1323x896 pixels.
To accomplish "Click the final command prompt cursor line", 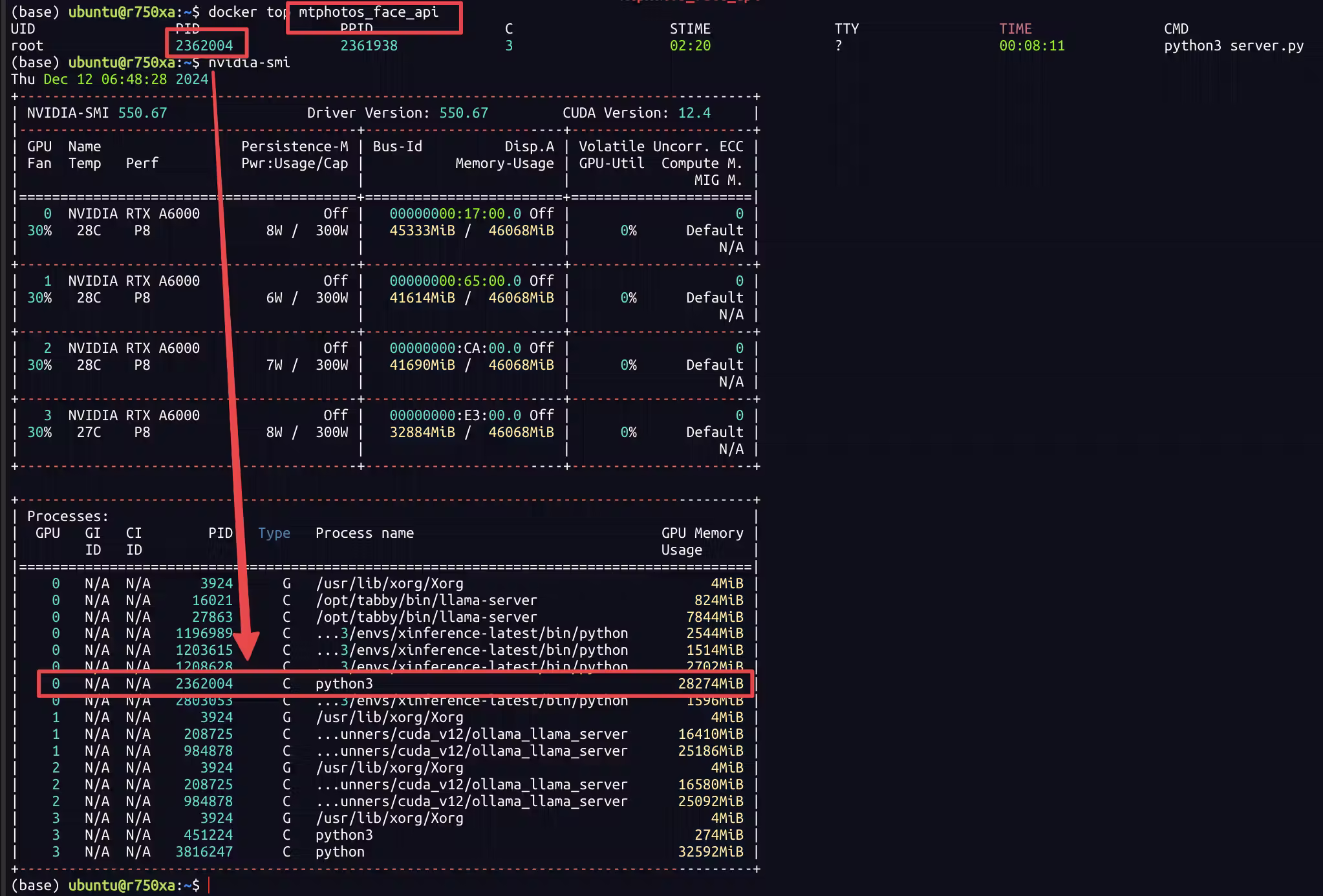I will (210, 885).
